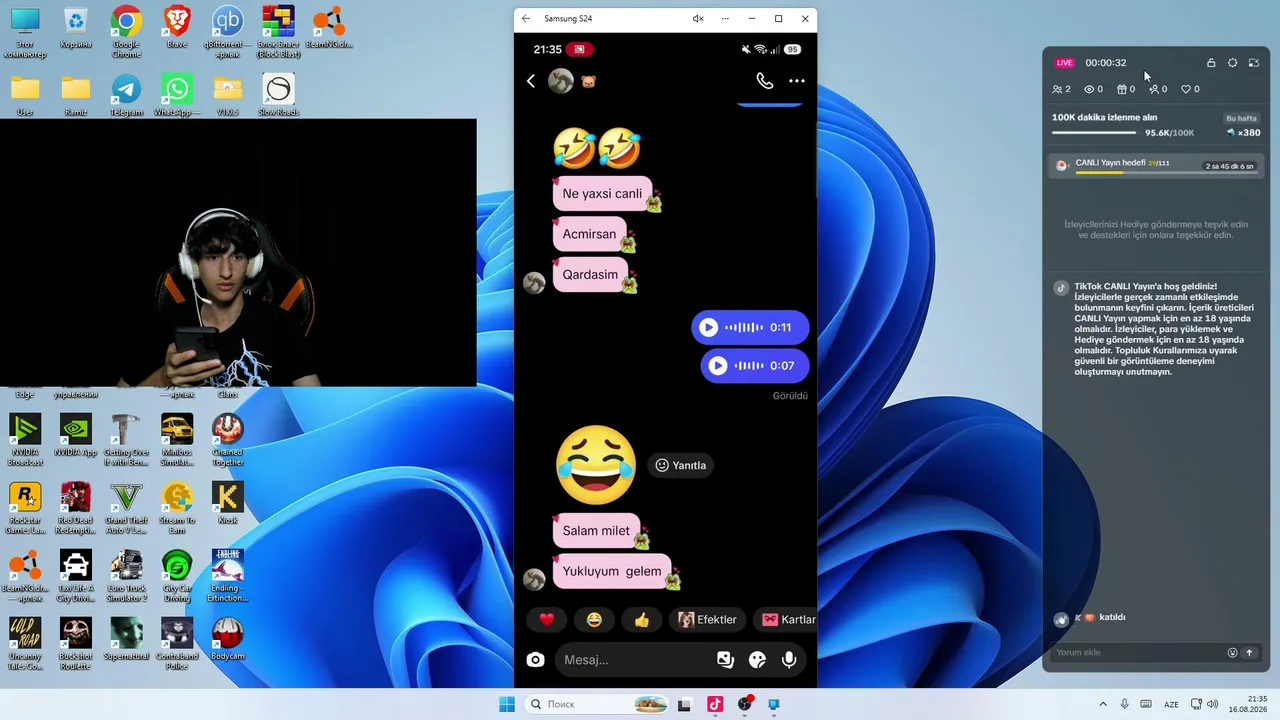
Task: Open the 'Bu hafta' period label
Action: (x=1241, y=118)
